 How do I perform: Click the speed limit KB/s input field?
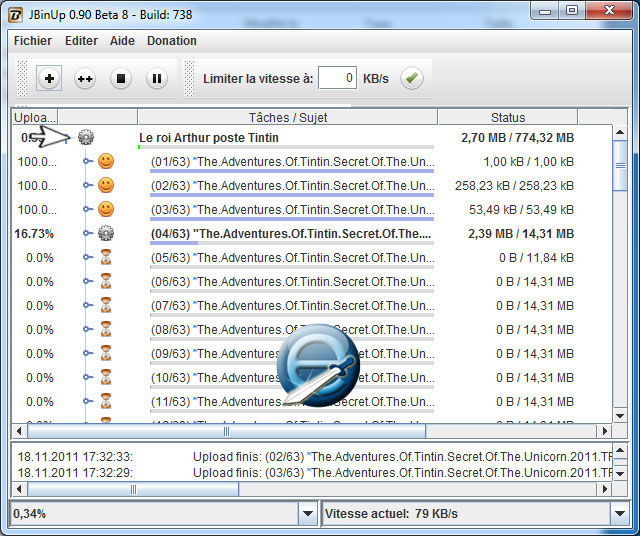tap(338, 78)
